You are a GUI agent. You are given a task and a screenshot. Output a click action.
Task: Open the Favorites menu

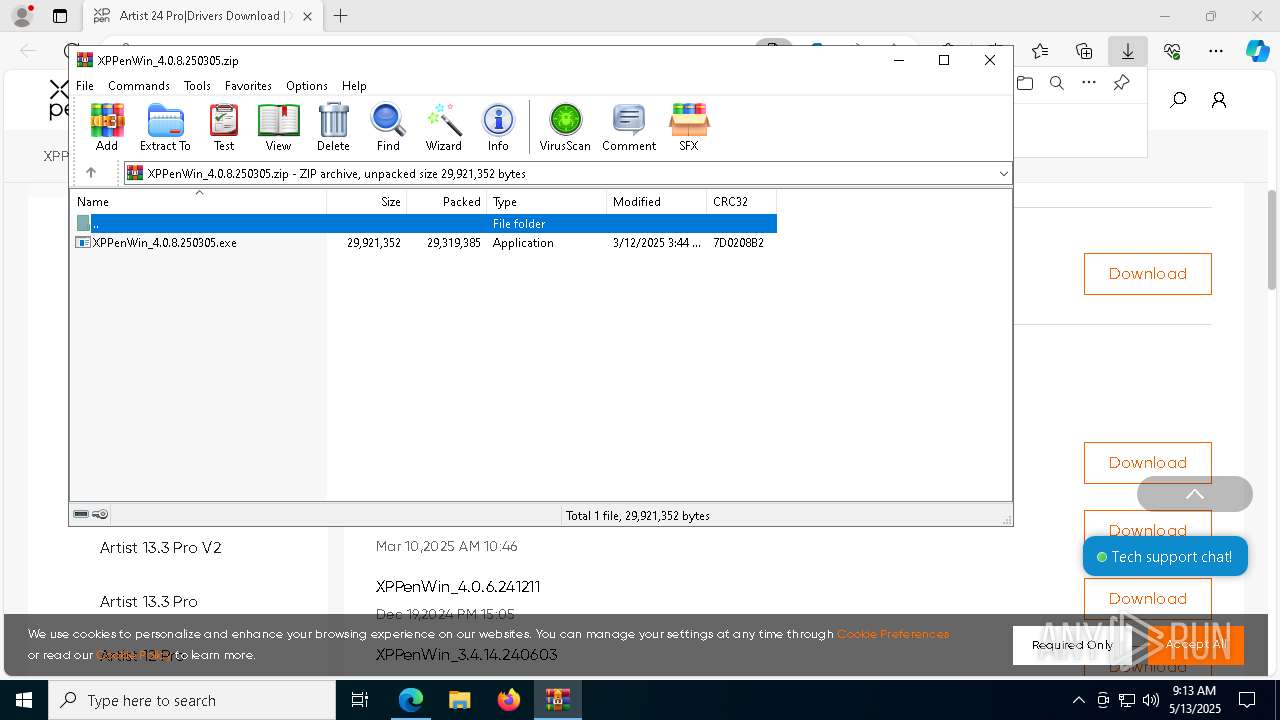[x=248, y=86]
